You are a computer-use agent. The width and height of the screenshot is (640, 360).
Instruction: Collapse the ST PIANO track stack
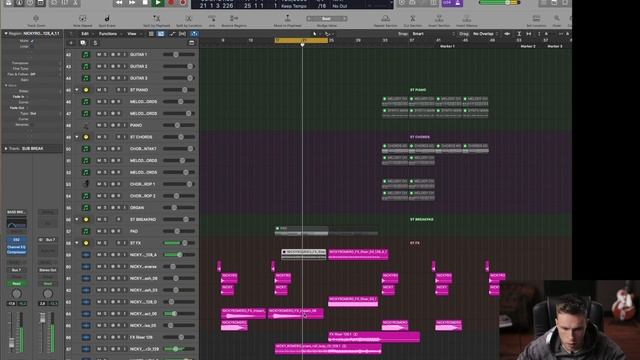point(77,90)
